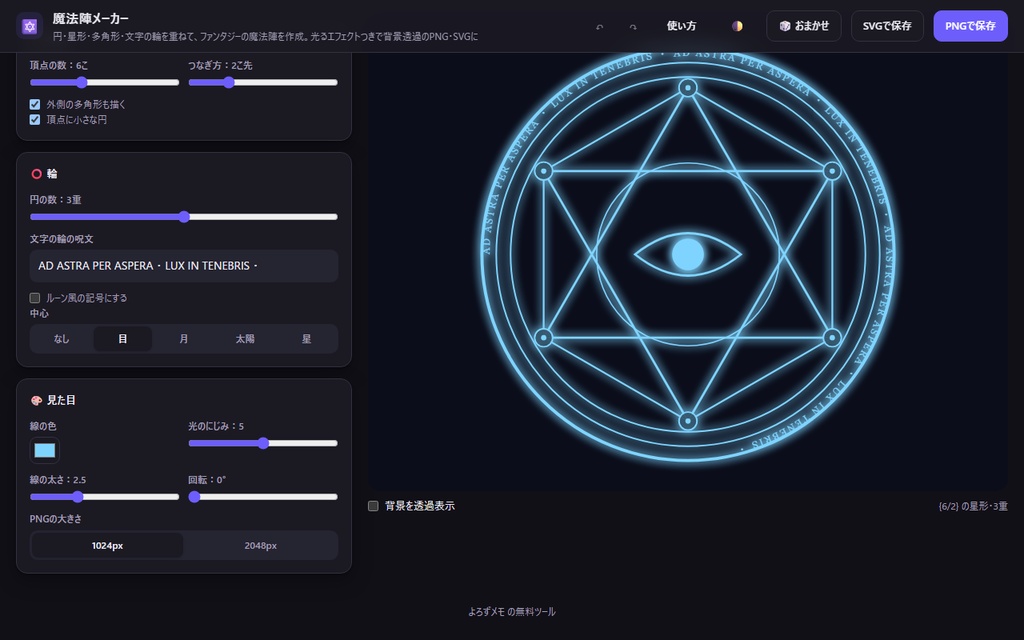The height and width of the screenshot is (640, 1024).
Task: Click the 文字の輪の呪文 text field
Action: 184,266
